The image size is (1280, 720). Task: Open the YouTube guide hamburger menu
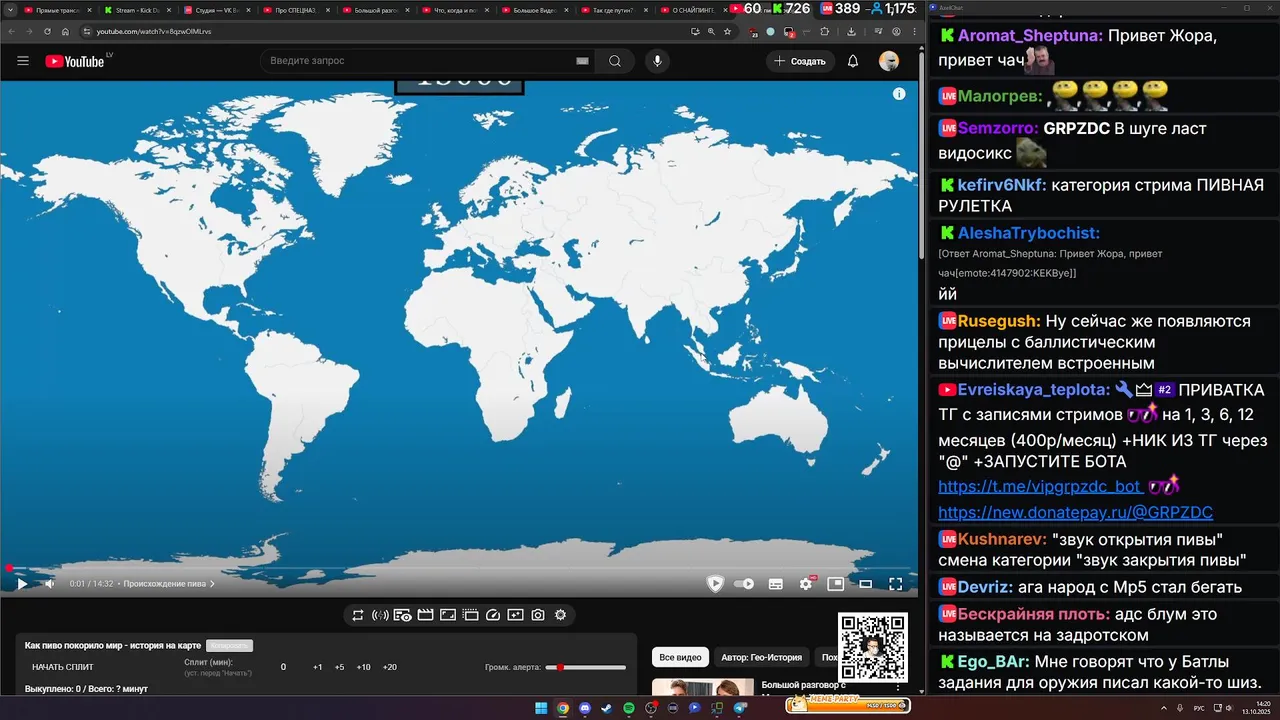[23, 61]
